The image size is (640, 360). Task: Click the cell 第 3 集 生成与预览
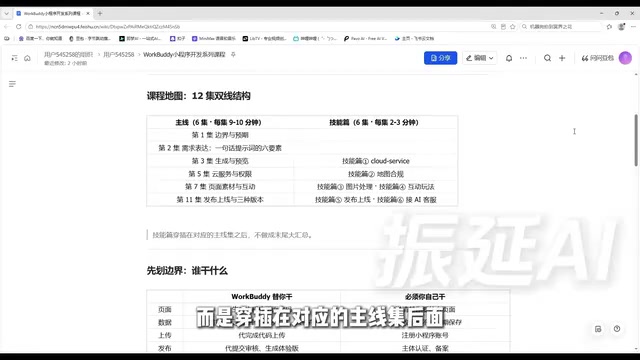220,161
